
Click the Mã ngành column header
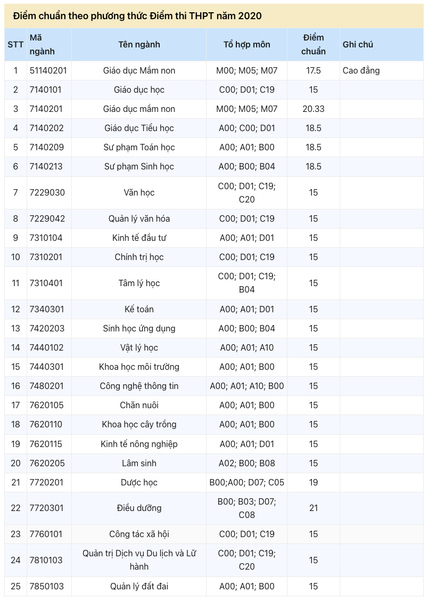(42, 44)
